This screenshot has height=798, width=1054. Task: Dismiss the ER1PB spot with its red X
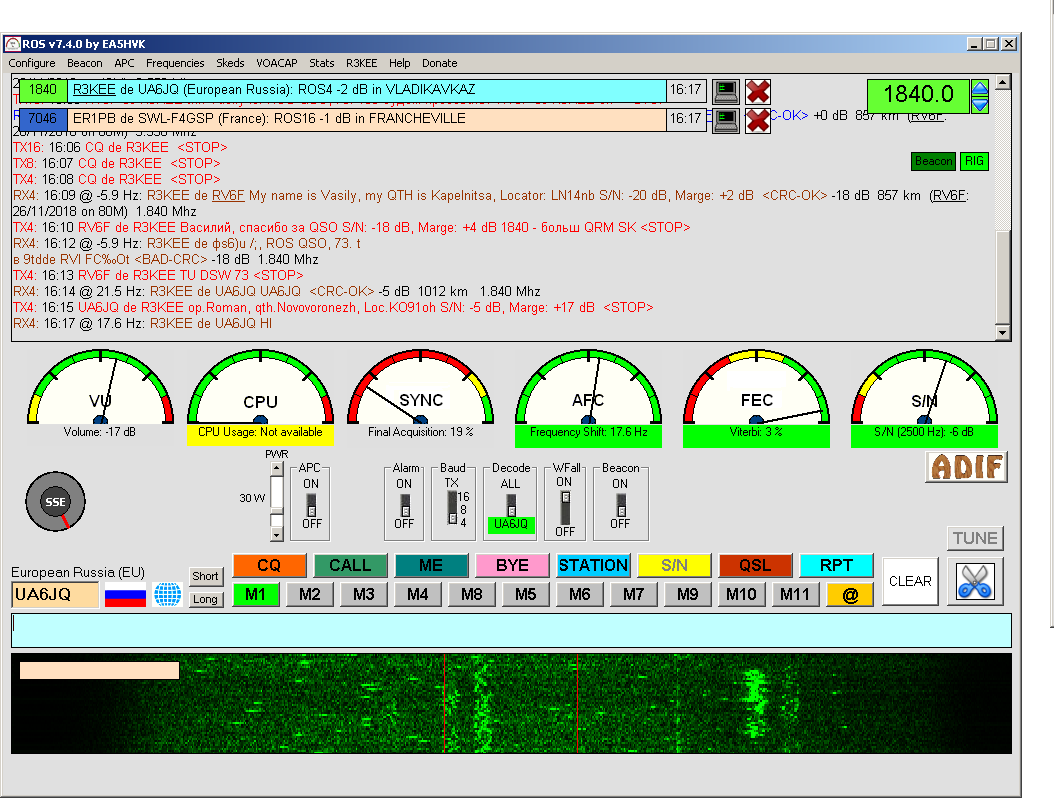(758, 120)
